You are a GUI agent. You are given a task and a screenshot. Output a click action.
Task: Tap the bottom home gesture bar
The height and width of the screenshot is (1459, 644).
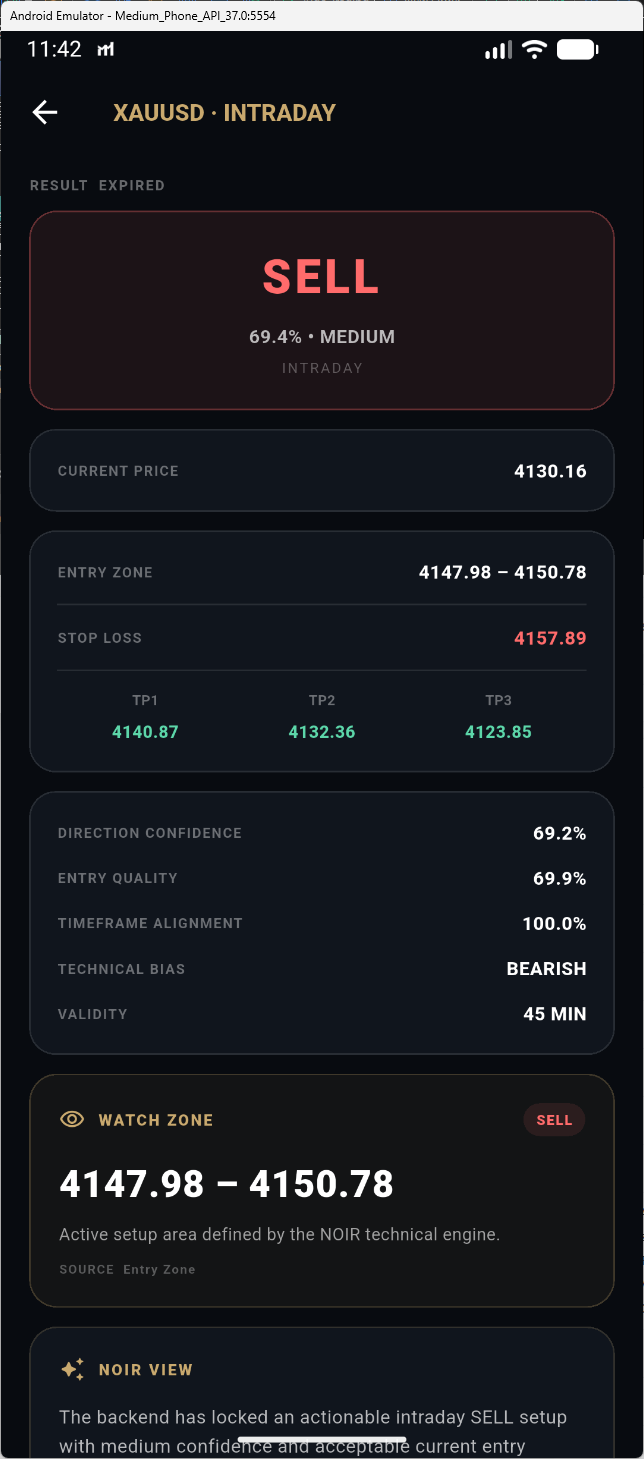click(321, 1440)
